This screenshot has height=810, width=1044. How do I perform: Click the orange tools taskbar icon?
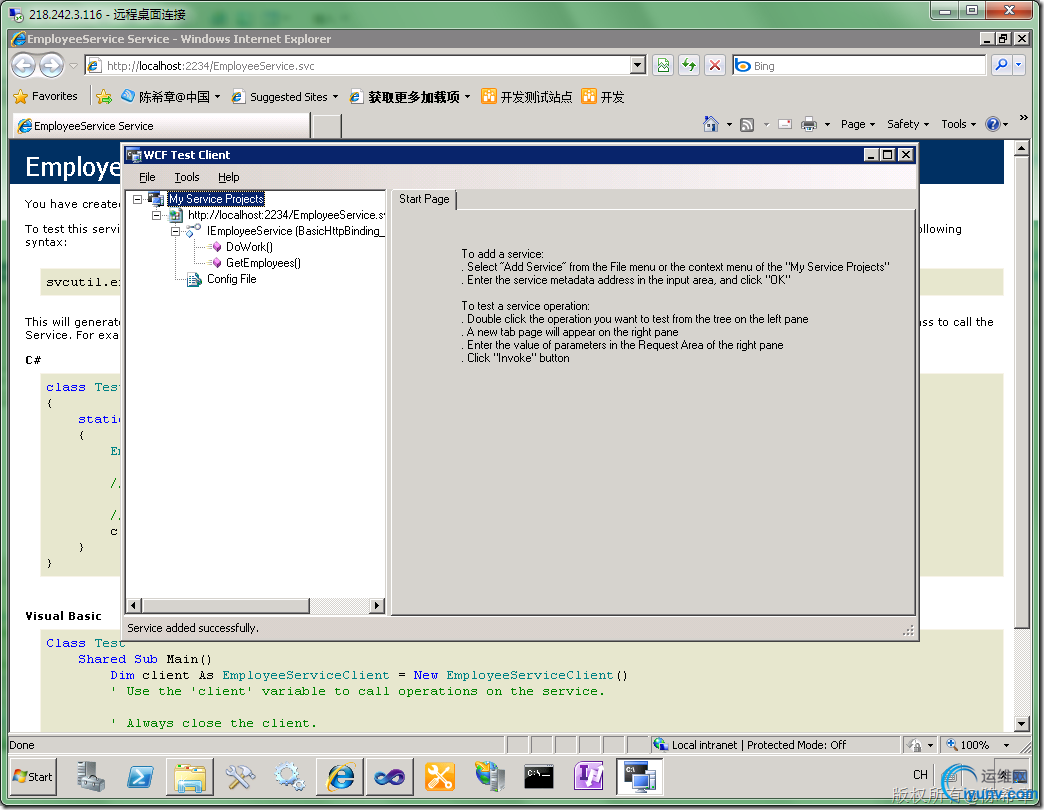tap(440, 777)
